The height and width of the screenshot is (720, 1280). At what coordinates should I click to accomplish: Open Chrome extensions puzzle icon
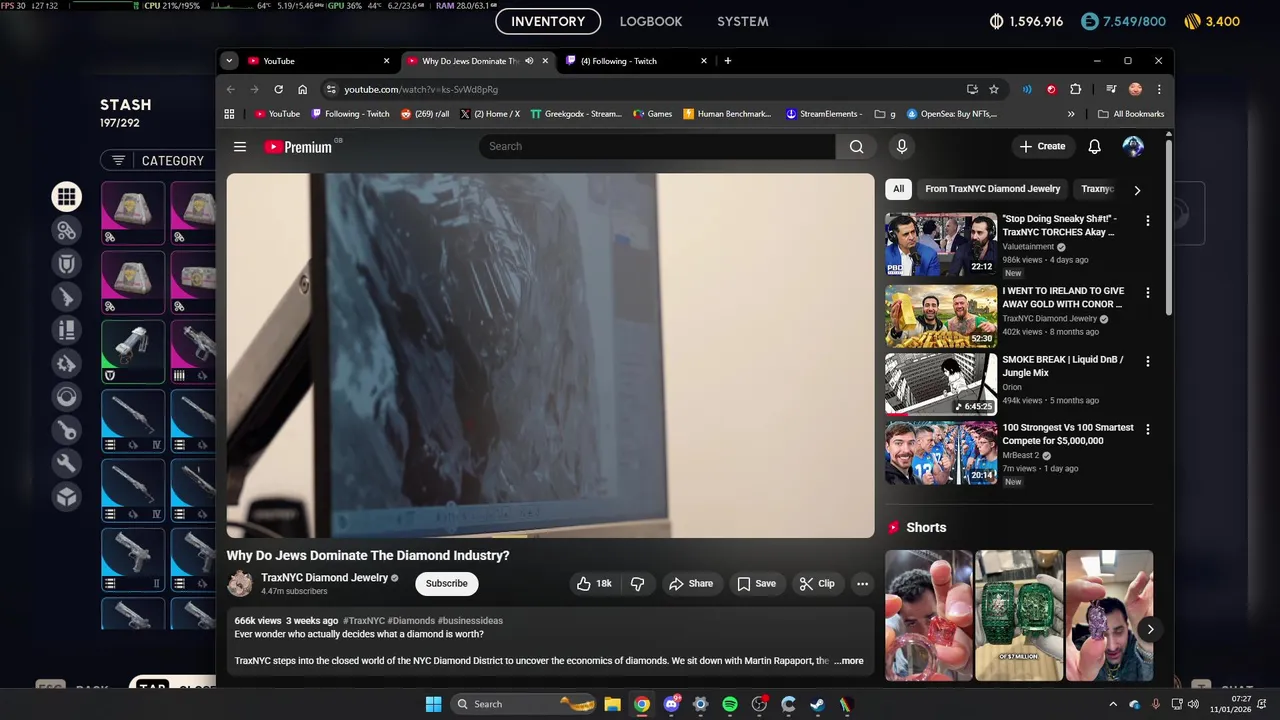tap(1076, 89)
